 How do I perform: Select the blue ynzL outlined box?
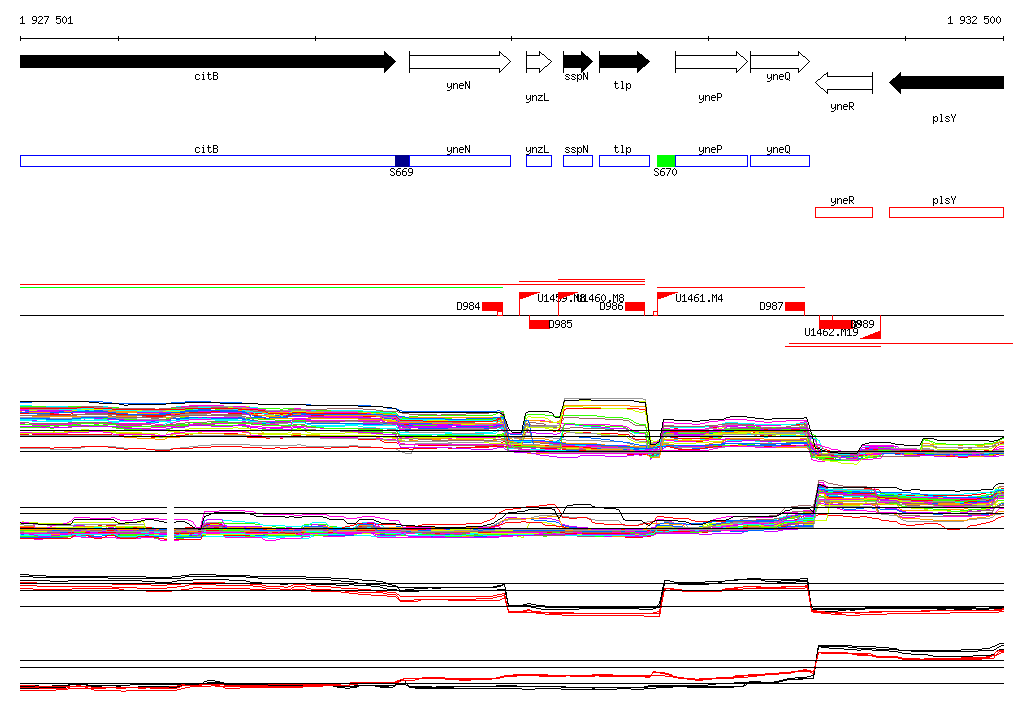[539, 161]
